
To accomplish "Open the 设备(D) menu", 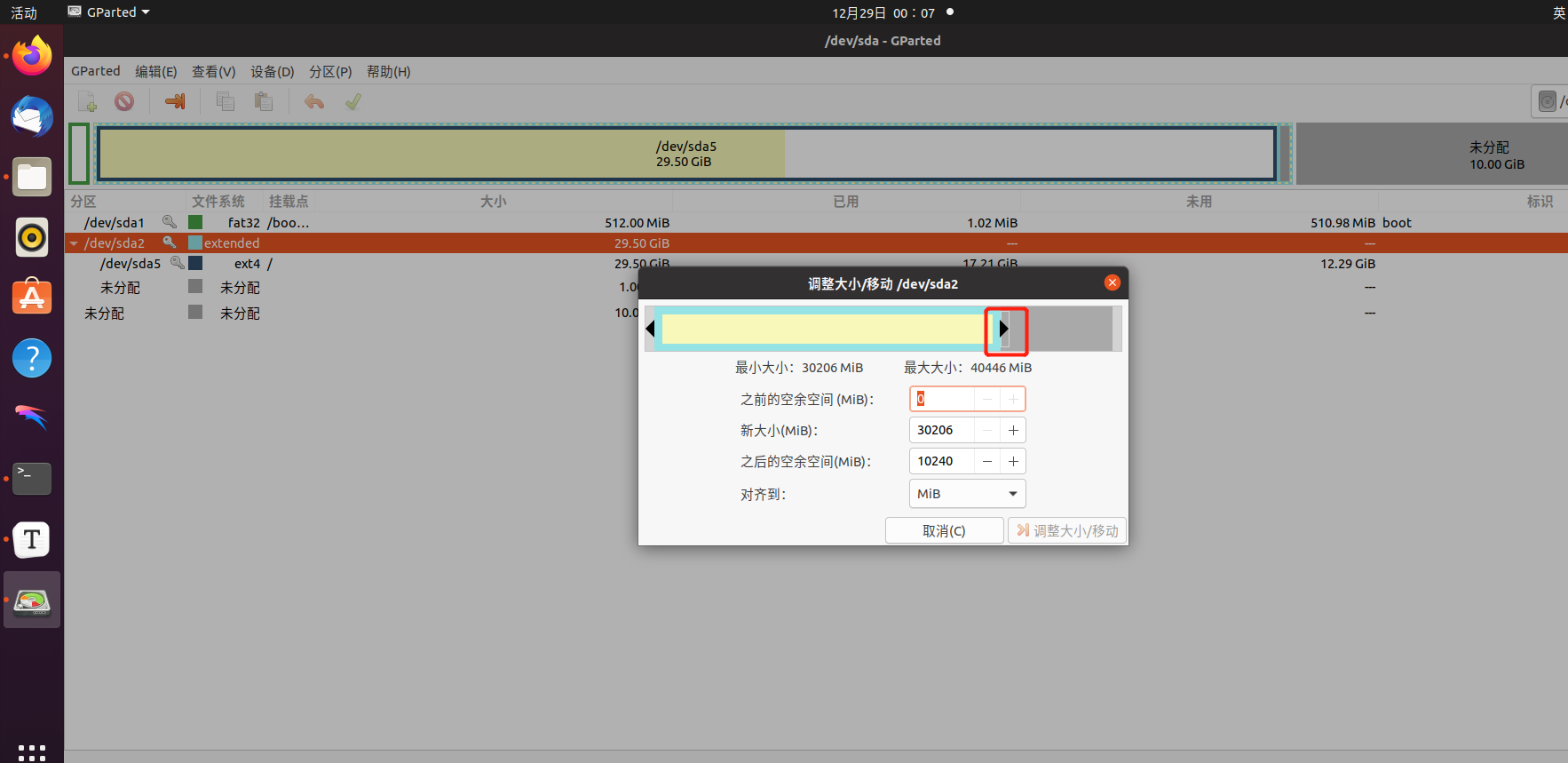I will tap(272, 72).
